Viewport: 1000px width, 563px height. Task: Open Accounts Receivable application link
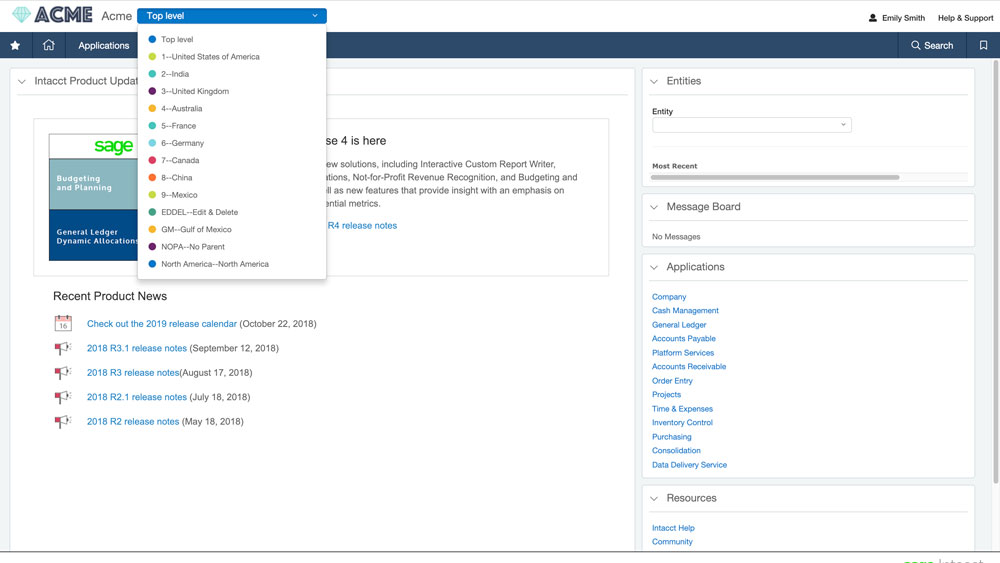(689, 367)
